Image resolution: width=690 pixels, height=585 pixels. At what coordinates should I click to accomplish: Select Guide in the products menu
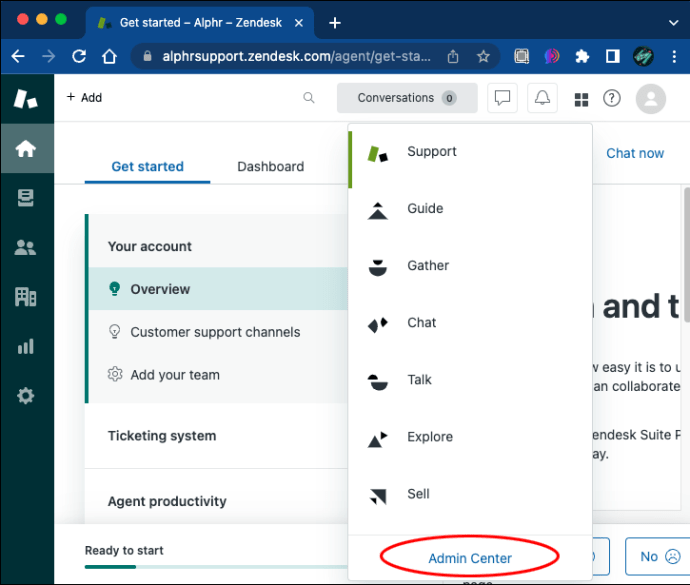(x=470, y=209)
